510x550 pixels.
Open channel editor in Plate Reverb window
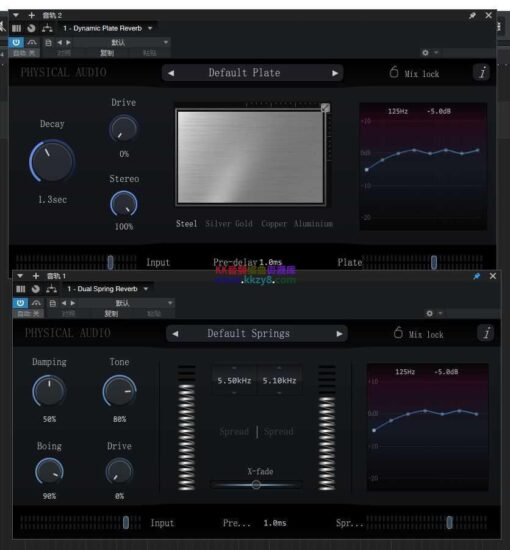16,28
